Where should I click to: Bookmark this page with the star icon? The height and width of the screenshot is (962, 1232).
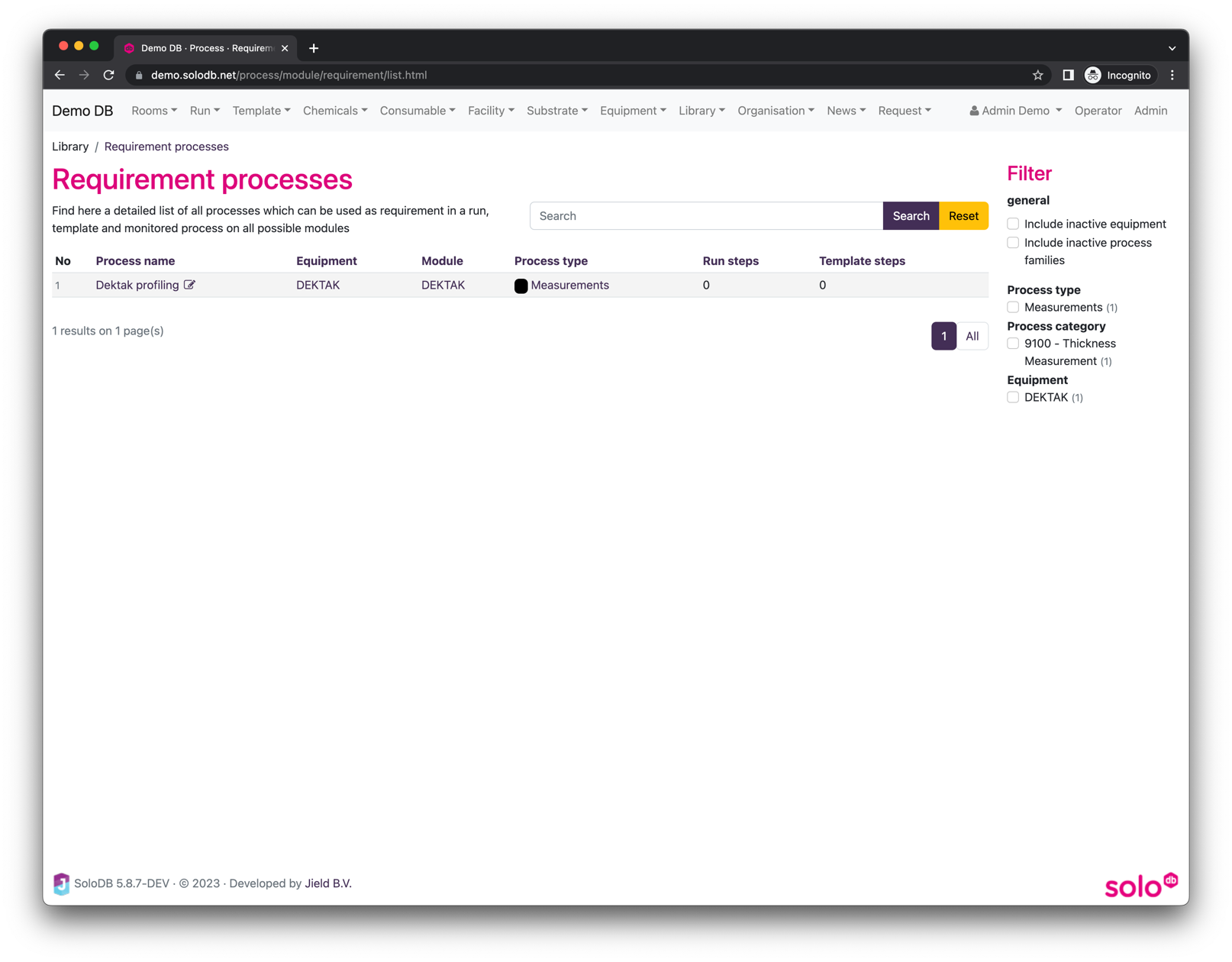click(x=1037, y=75)
